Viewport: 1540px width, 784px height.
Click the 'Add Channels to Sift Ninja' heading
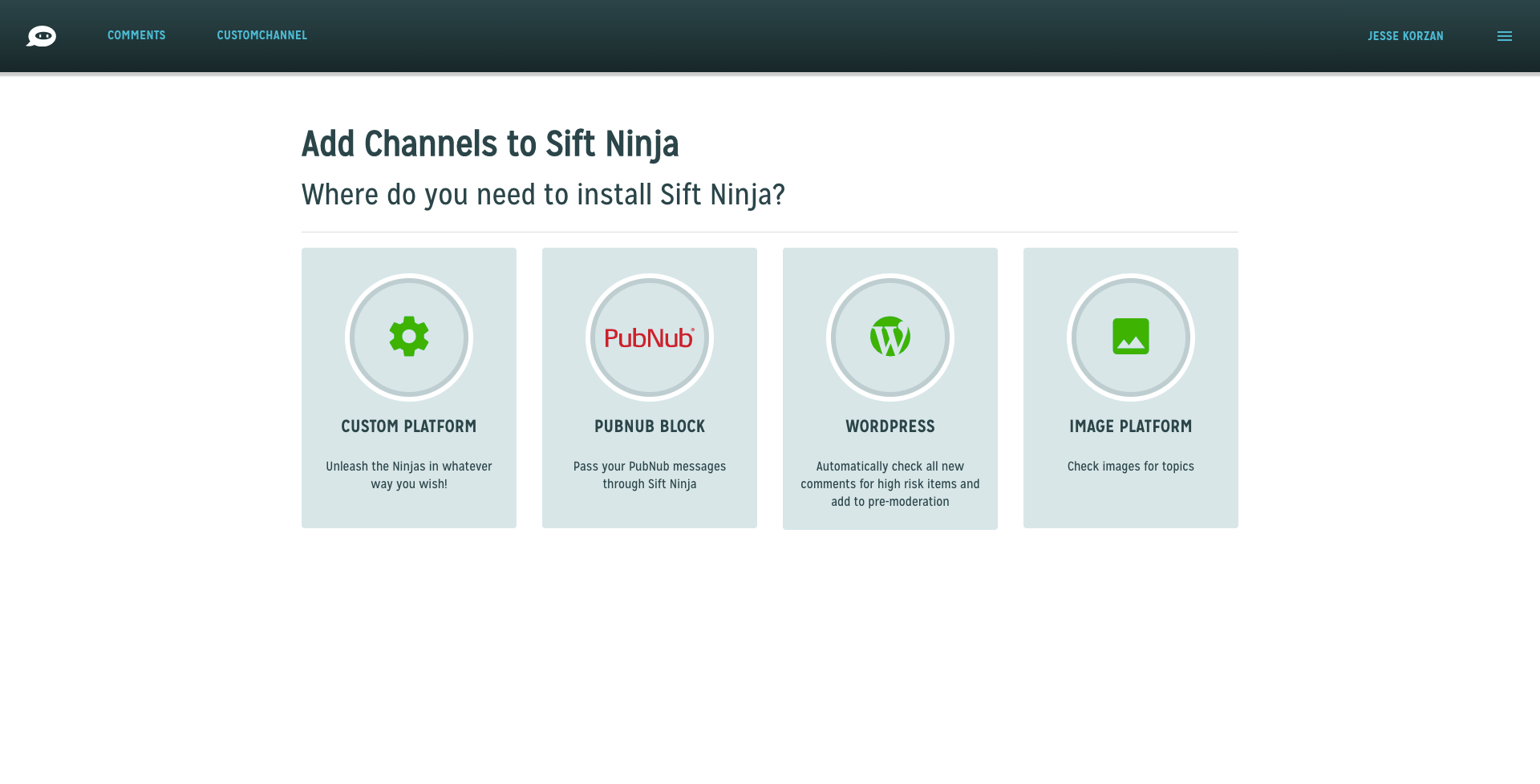(x=490, y=144)
